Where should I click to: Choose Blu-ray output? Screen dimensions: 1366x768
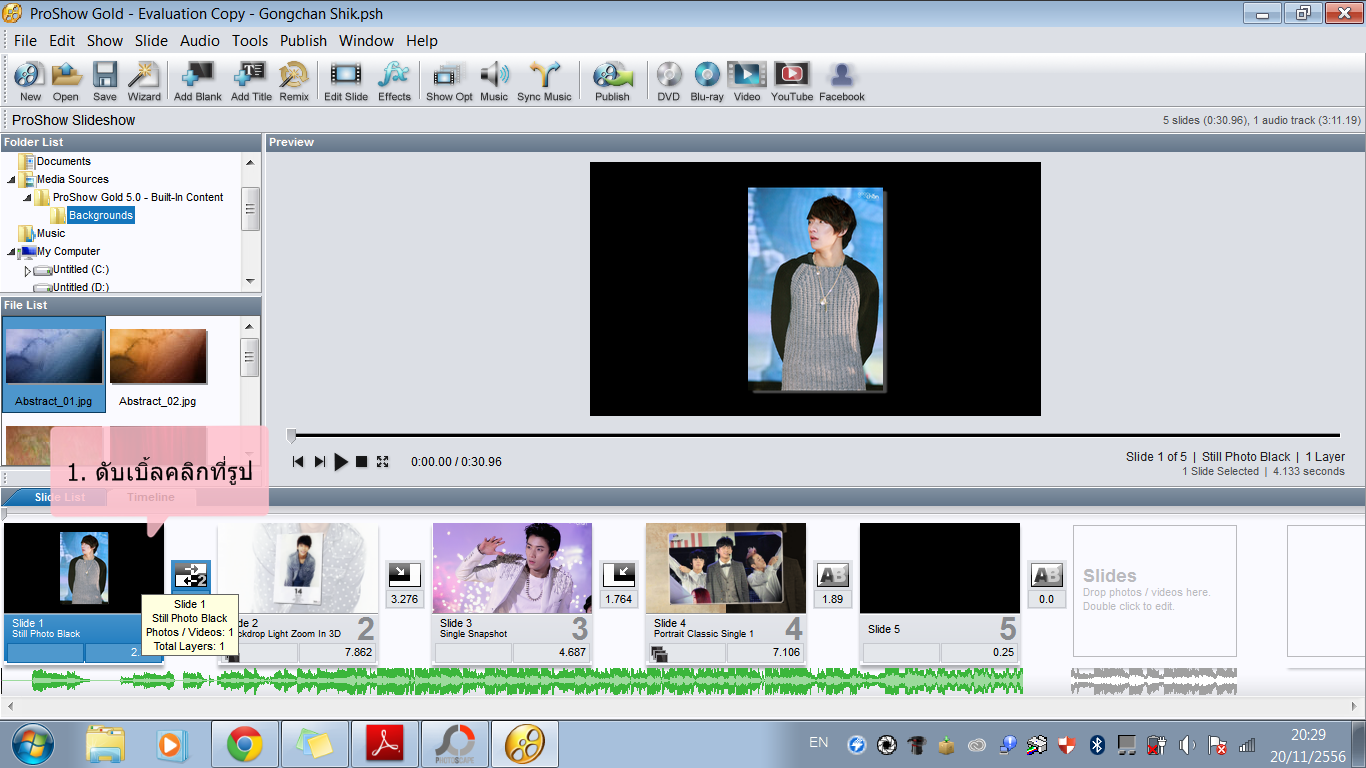click(707, 81)
